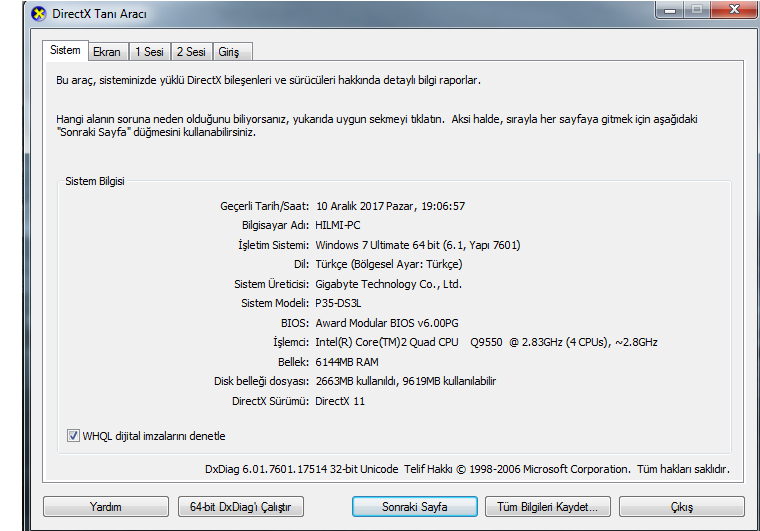Click the DirectX 11 version value
760x531 pixels.
pyautogui.click(x=340, y=401)
